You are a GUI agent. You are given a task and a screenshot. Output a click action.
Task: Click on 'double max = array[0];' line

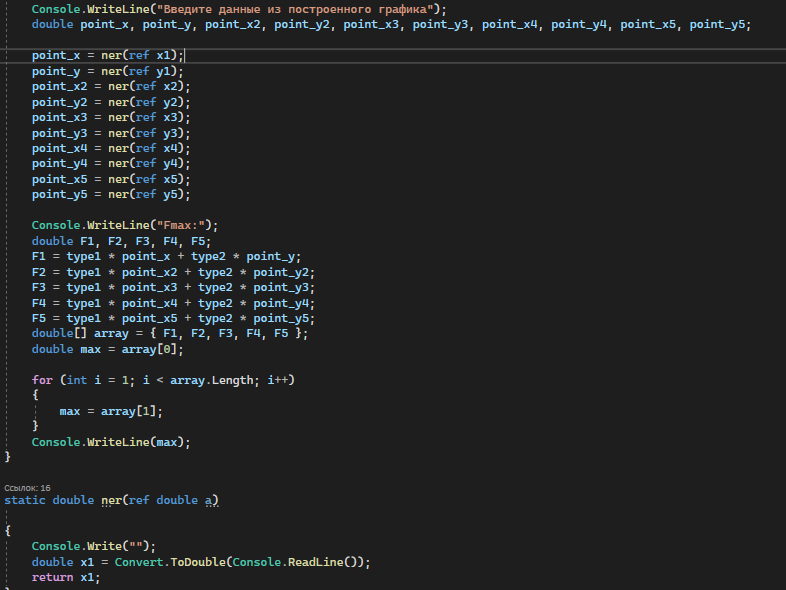[x=107, y=349]
